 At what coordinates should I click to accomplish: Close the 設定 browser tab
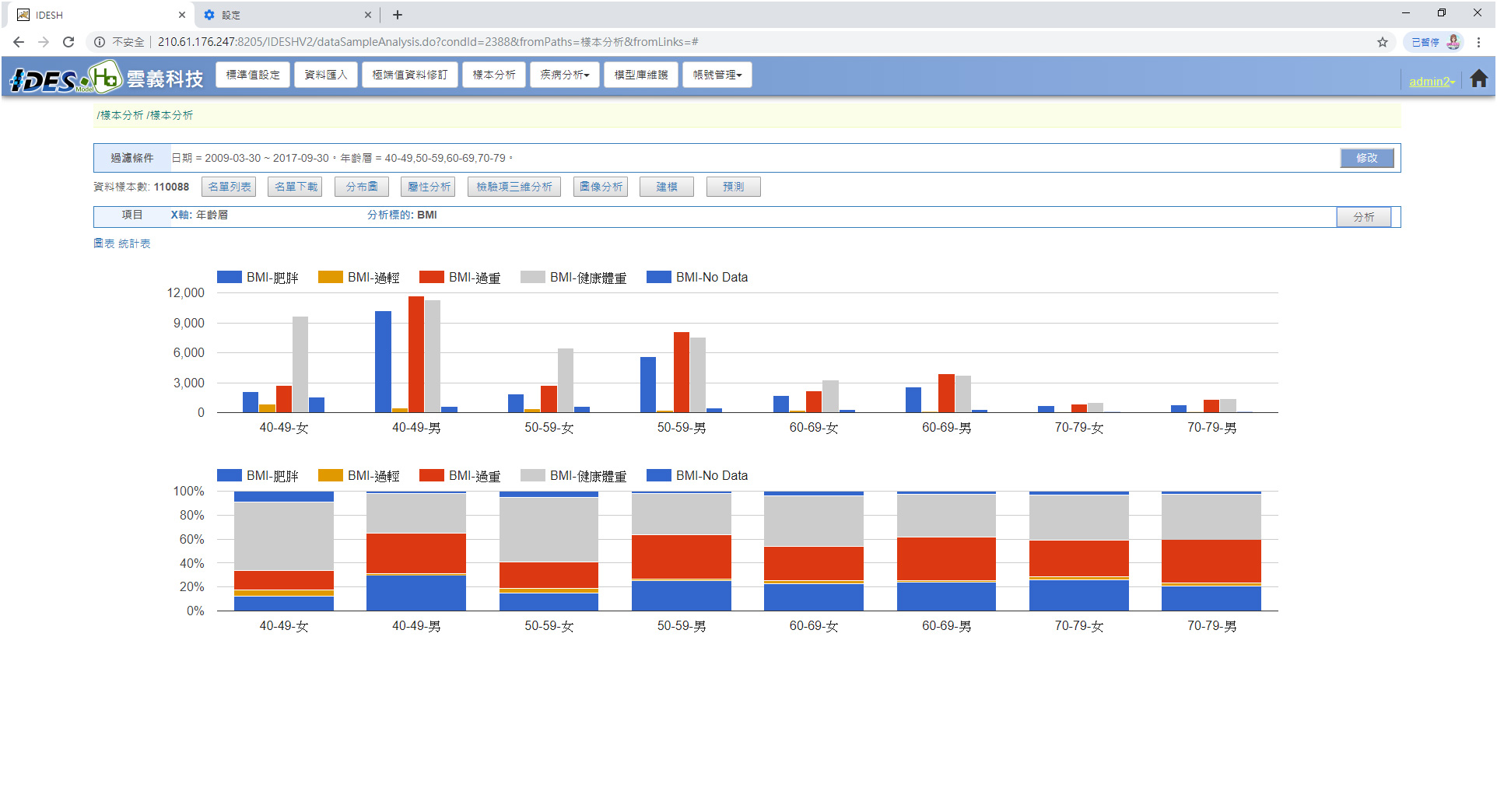click(x=368, y=15)
